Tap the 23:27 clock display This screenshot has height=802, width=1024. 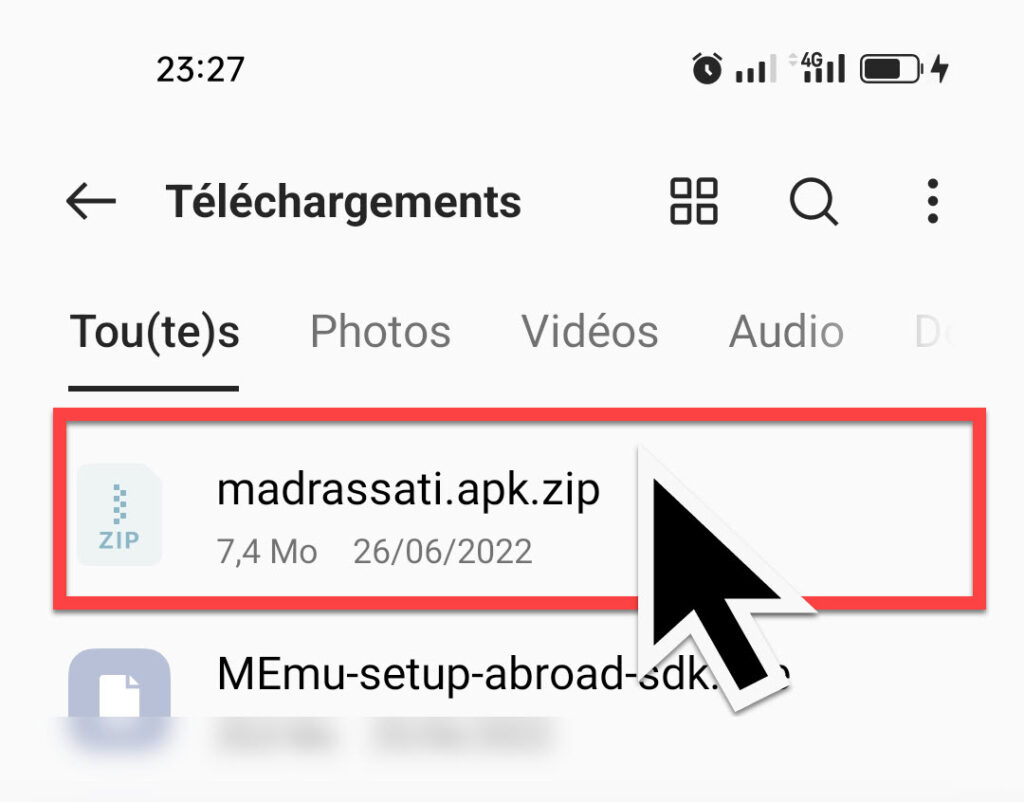pyautogui.click(x=200, y=69)
